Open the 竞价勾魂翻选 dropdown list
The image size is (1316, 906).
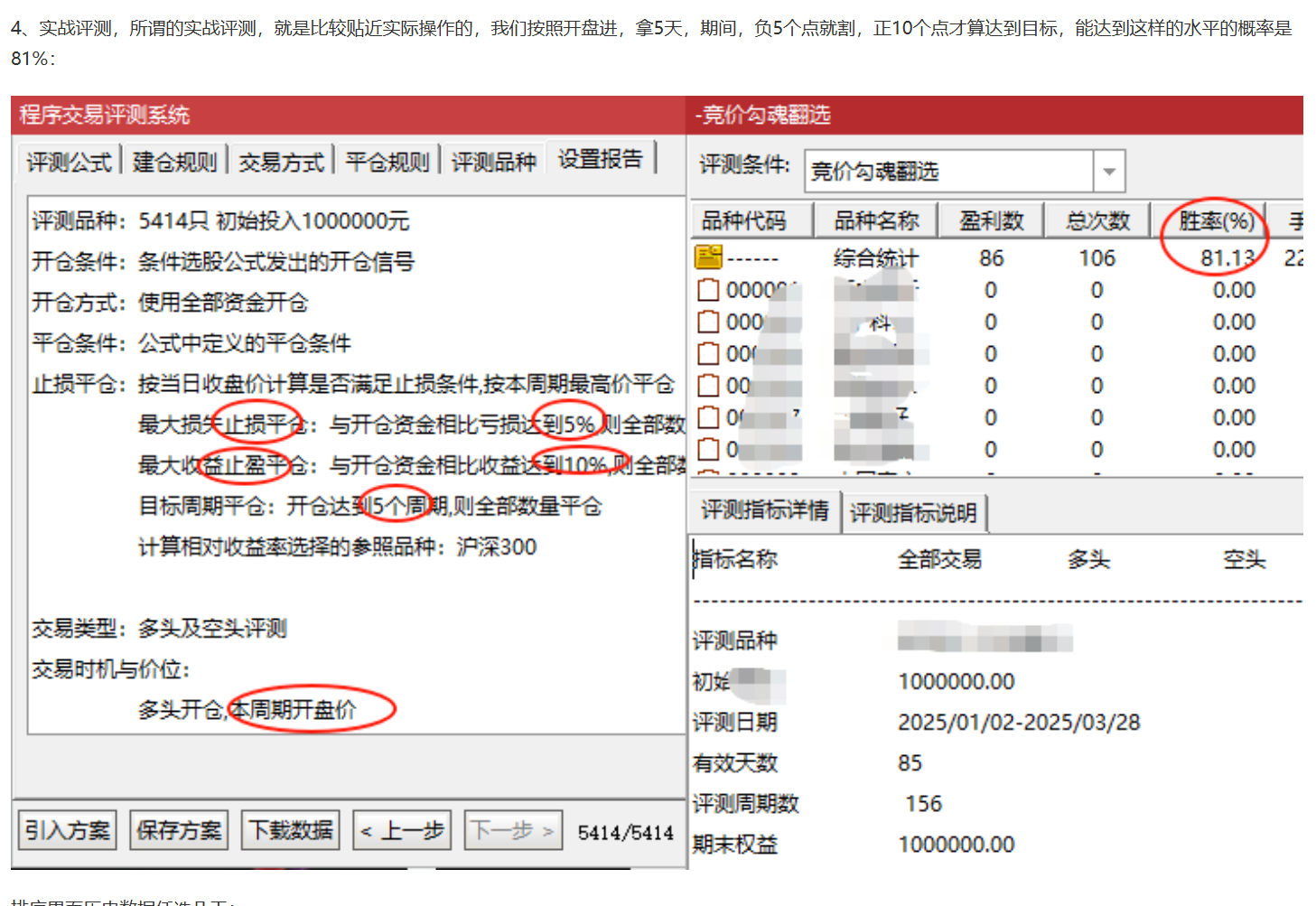coord(1109,171)
